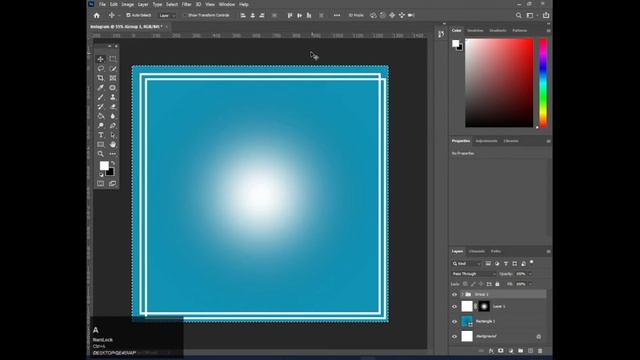The image size is (640, 360).
Task: Select the Eraser tool
Action: 113,107
